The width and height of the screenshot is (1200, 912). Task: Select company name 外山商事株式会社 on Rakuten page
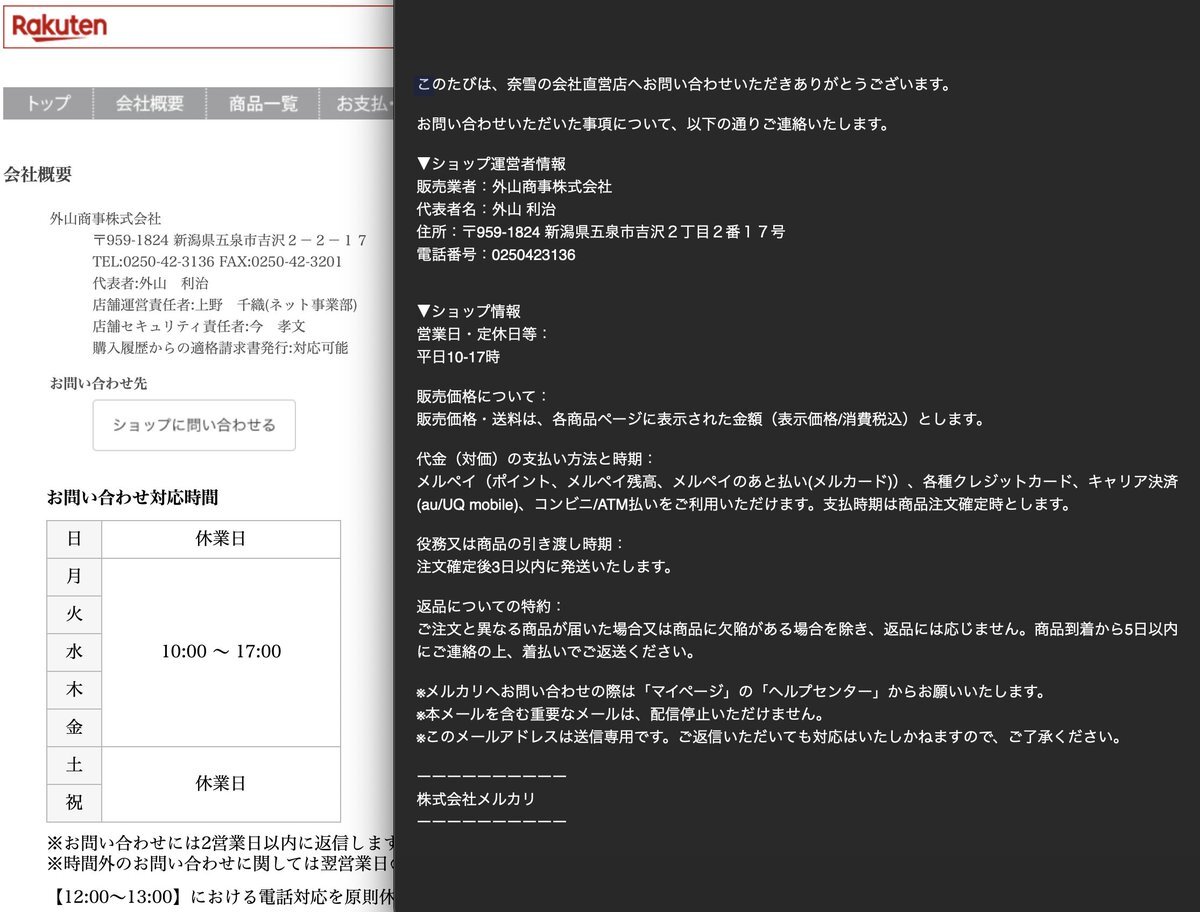(x=106, y=218)
